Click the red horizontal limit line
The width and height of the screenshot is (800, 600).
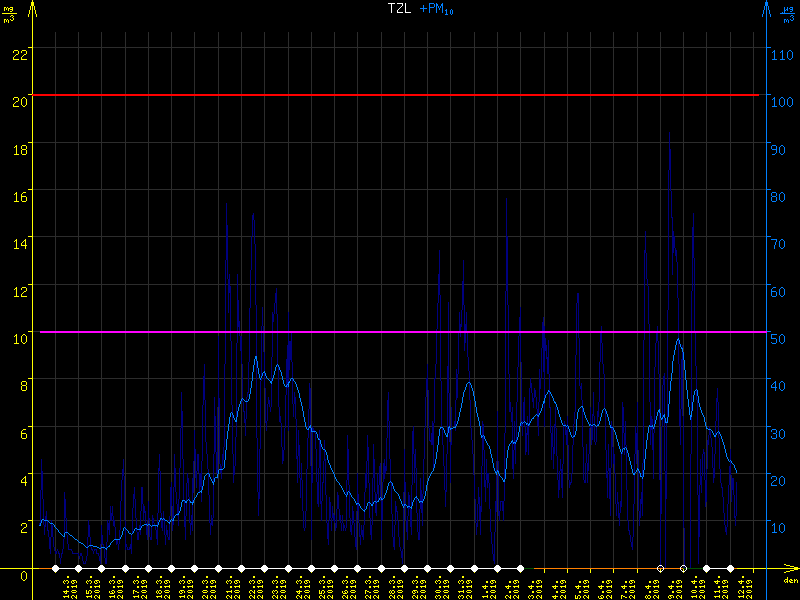coord(400,95)
